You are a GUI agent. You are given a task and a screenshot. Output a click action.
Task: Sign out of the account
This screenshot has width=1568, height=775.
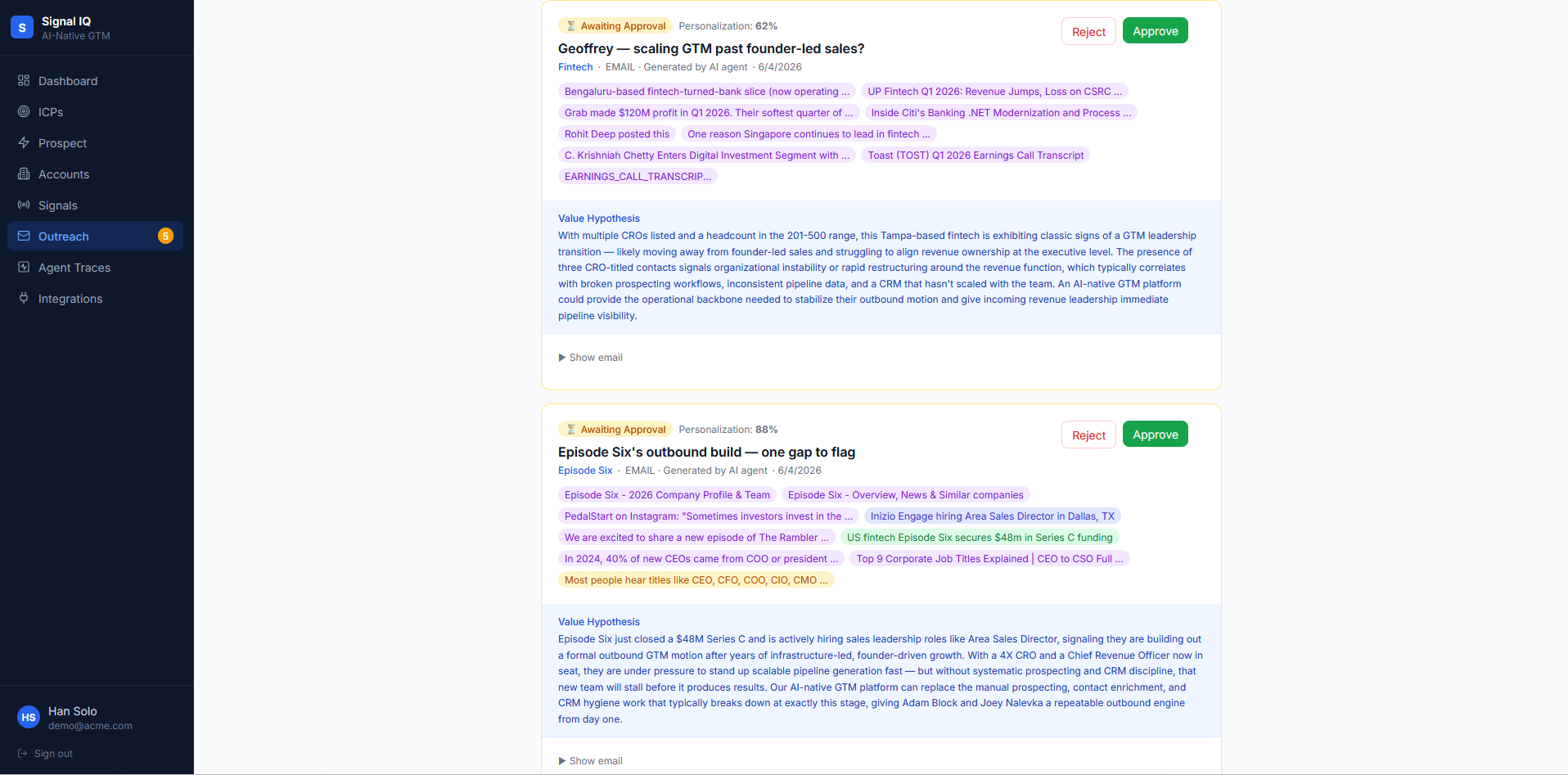[x=46, y=754]
